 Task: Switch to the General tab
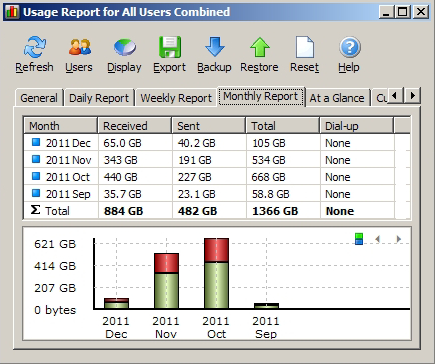39,98
